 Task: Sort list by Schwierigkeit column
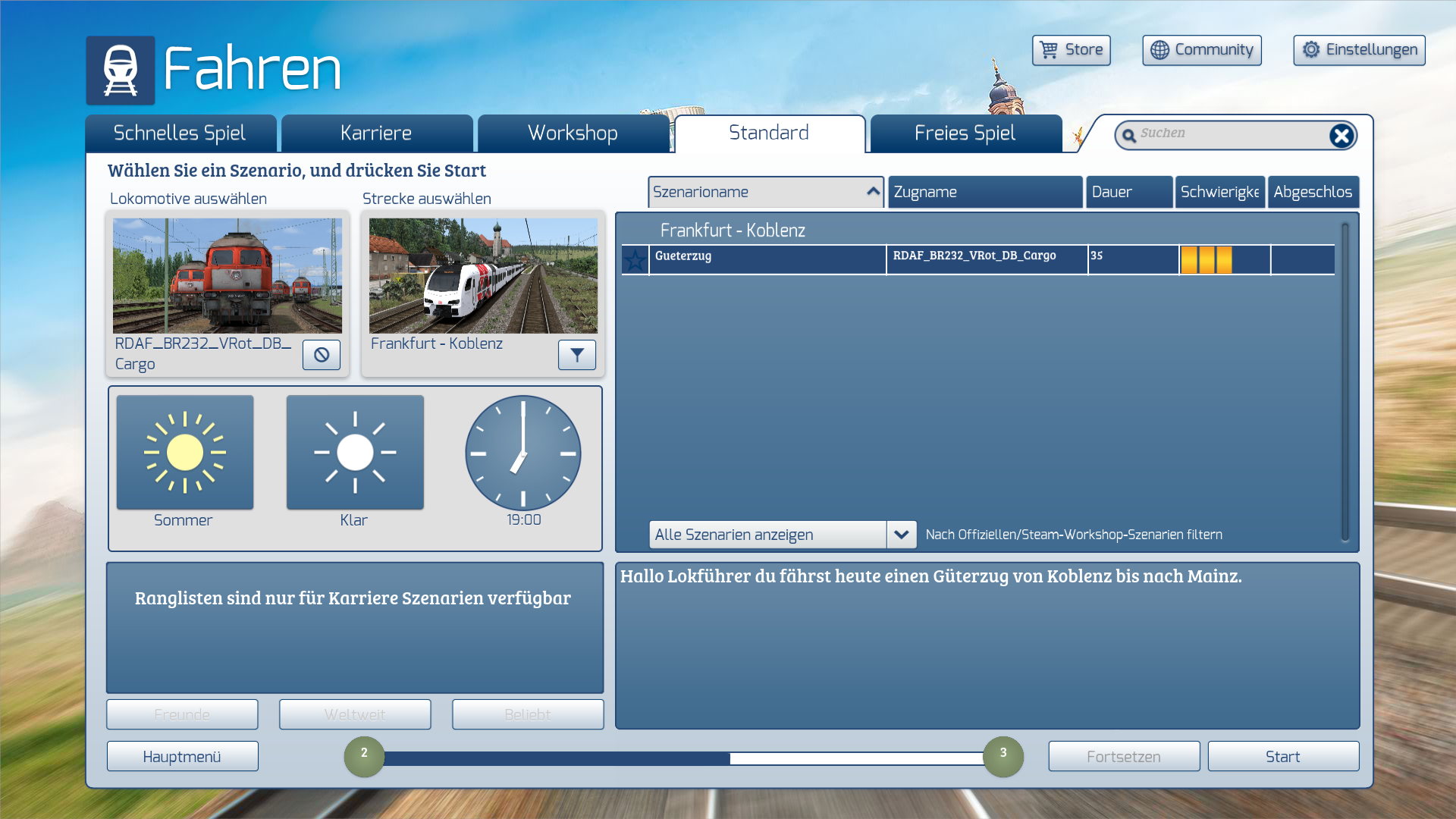[x=1219, y=193]
